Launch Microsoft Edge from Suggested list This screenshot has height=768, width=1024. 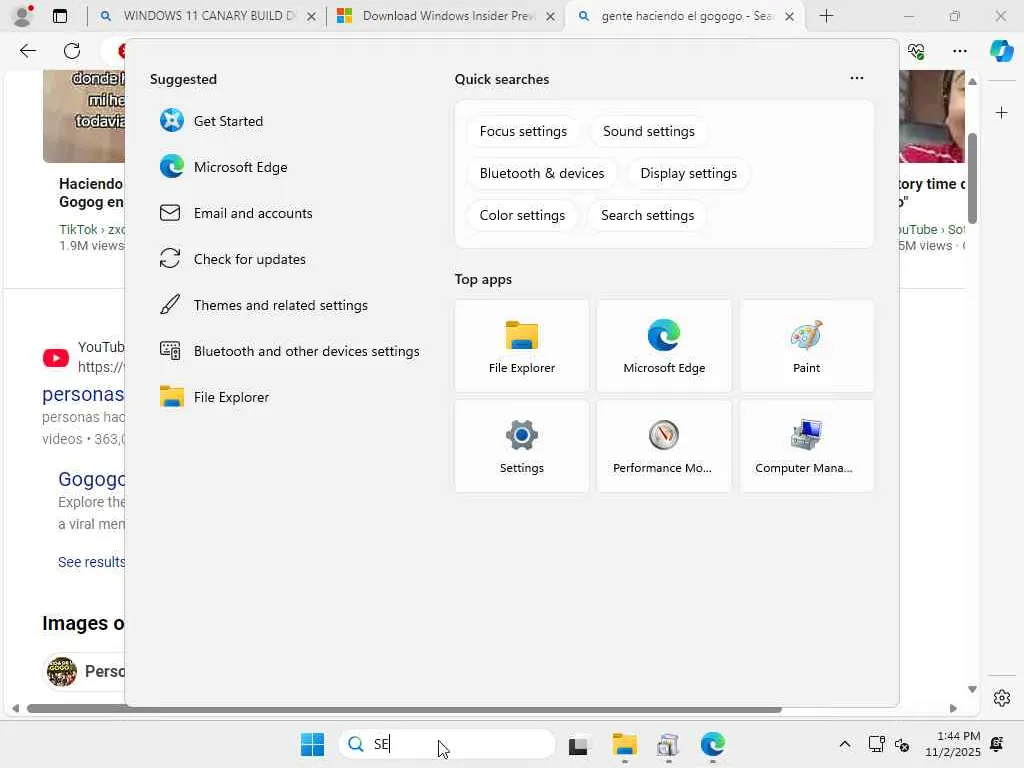[223, 167]
